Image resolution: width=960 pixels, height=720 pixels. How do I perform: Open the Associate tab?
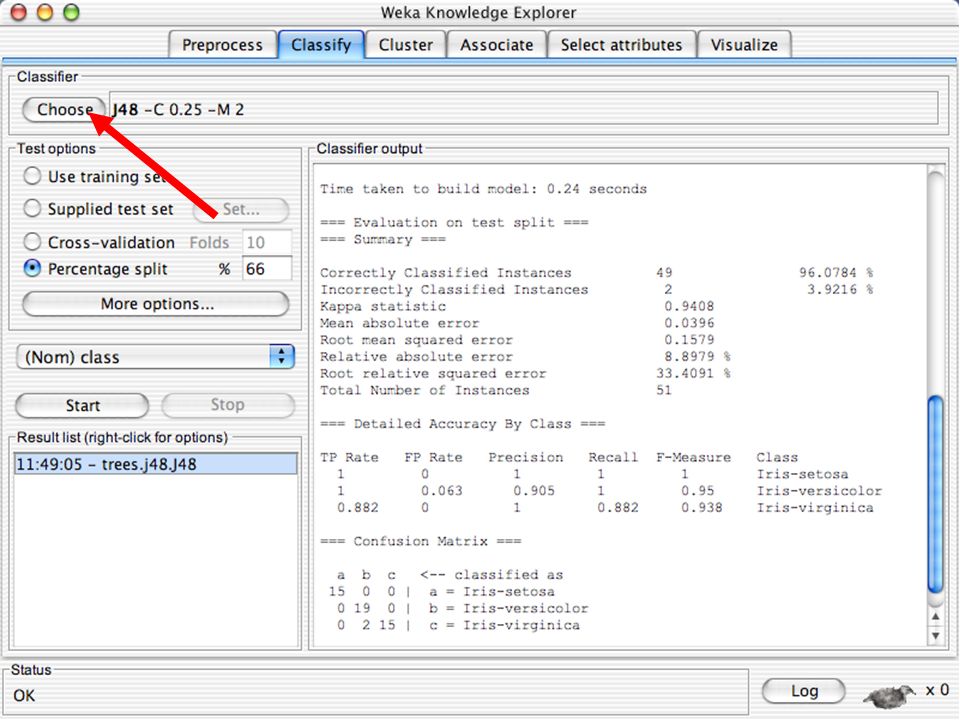tap(497, 45)
